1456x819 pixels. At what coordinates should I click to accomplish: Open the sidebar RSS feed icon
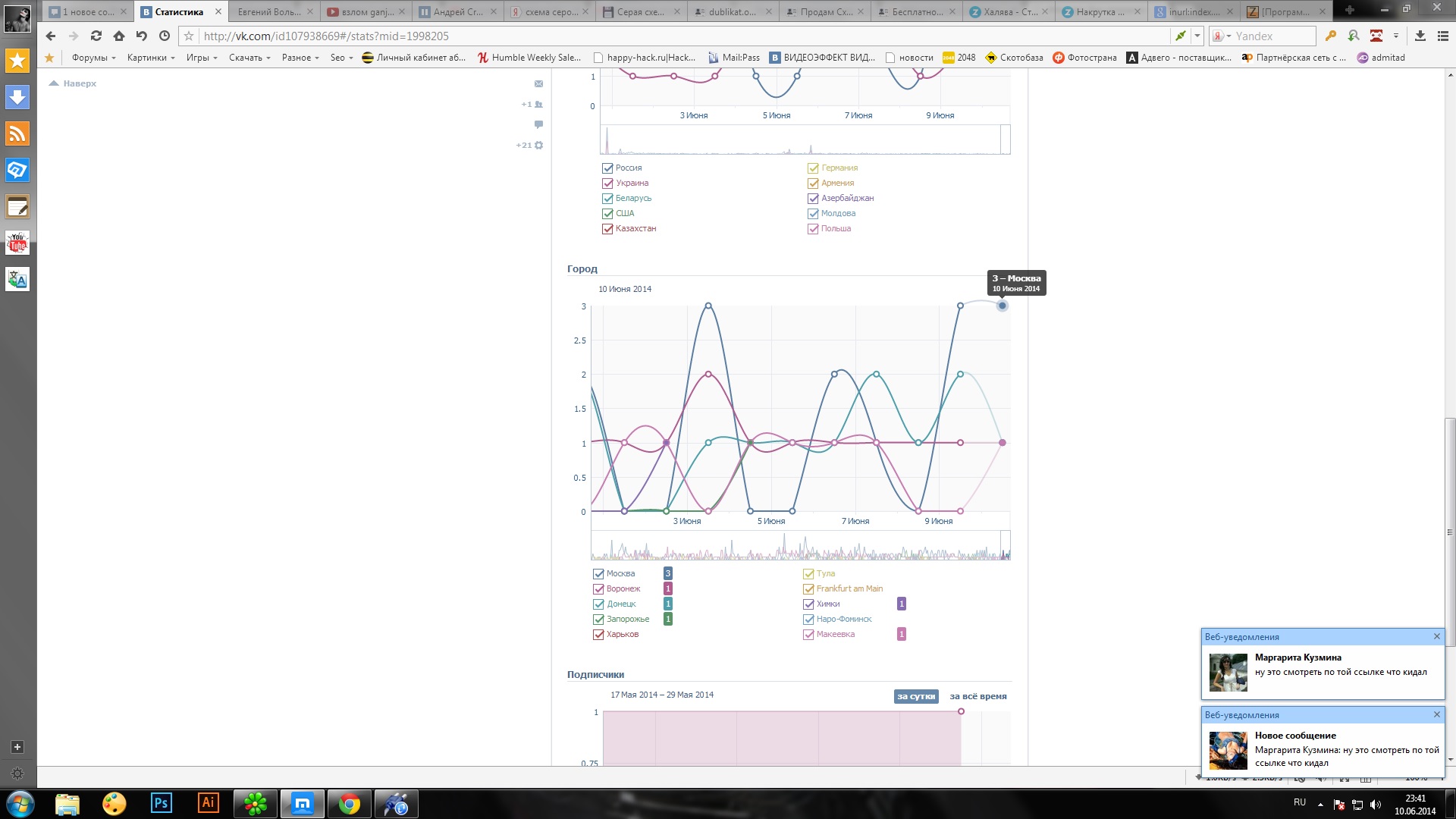coord(17,133)
